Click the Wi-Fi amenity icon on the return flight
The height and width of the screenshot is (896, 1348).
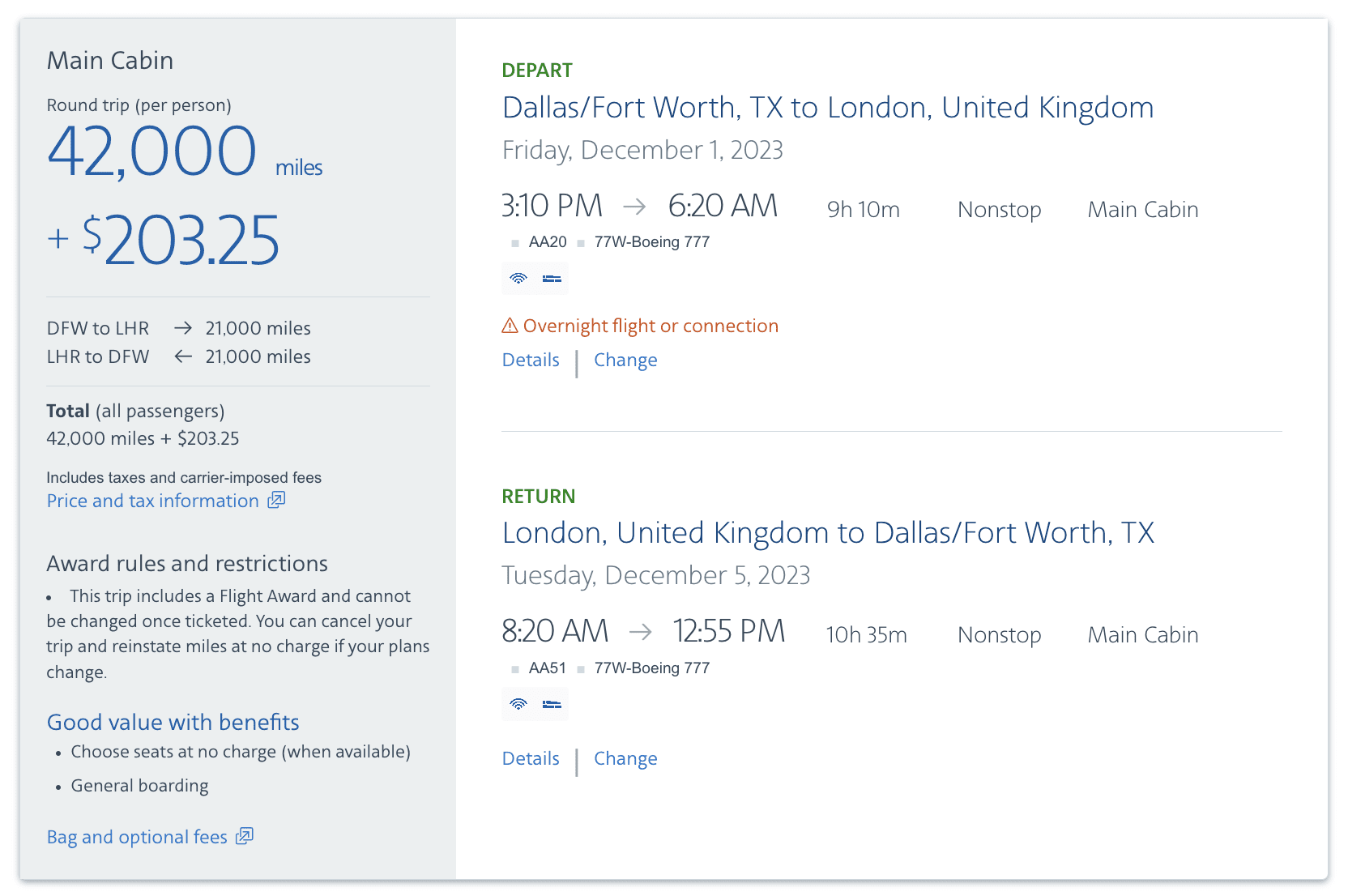(519, 704)
